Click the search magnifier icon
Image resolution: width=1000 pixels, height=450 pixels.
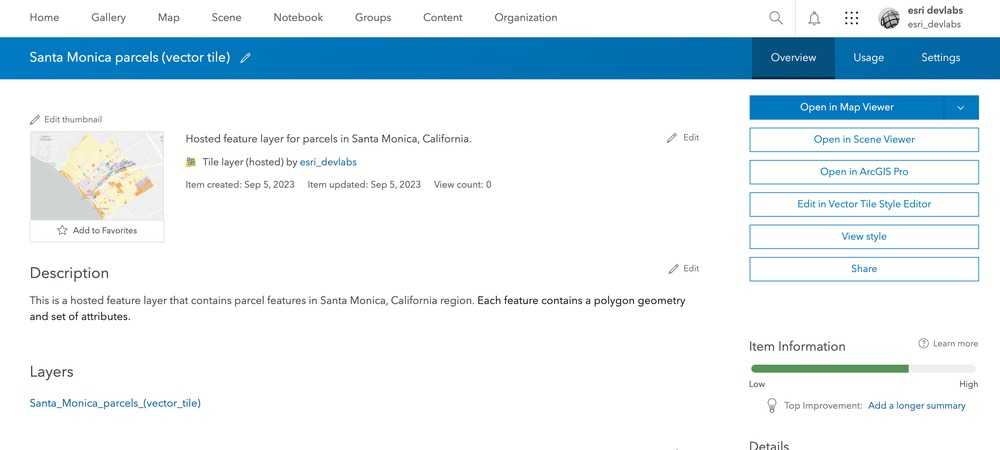[x=776, y=18]
